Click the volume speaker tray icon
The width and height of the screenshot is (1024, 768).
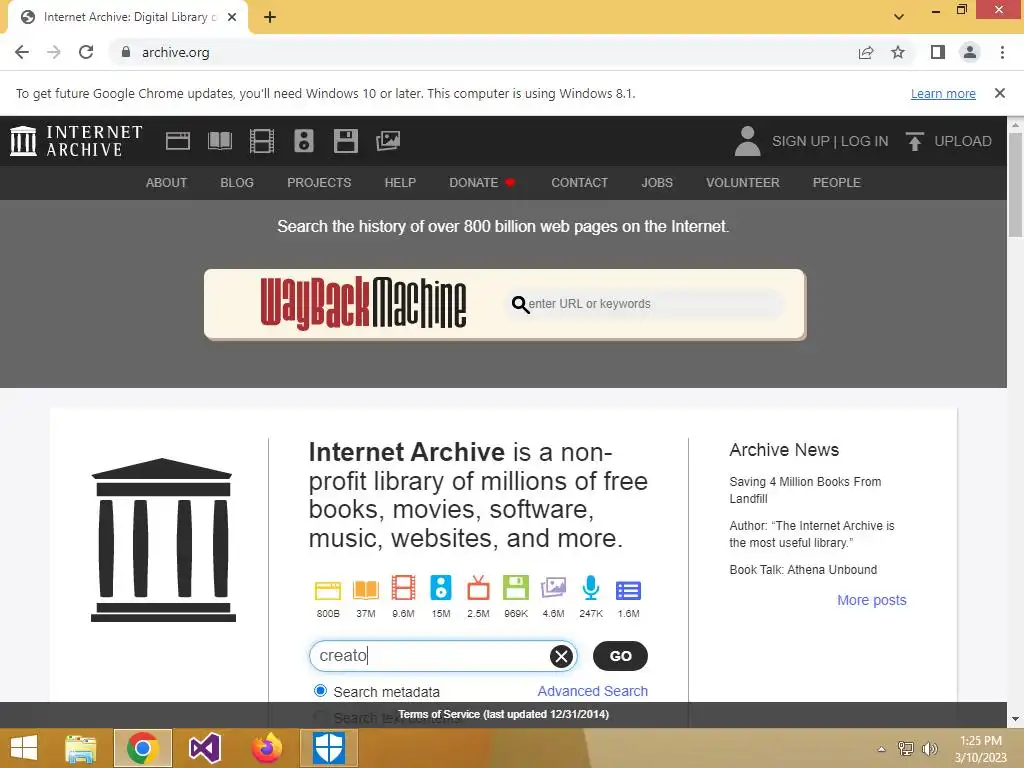point(929,749)
